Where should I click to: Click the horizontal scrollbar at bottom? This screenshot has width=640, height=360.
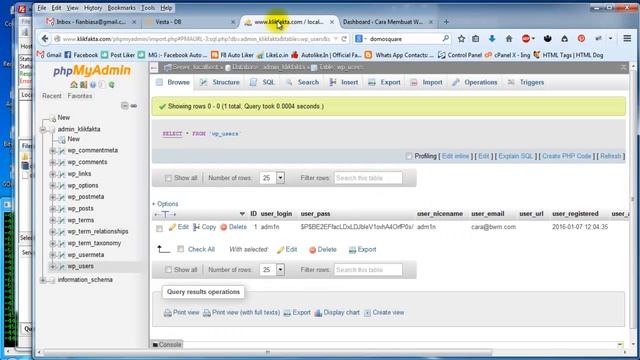tap(267, 352)
